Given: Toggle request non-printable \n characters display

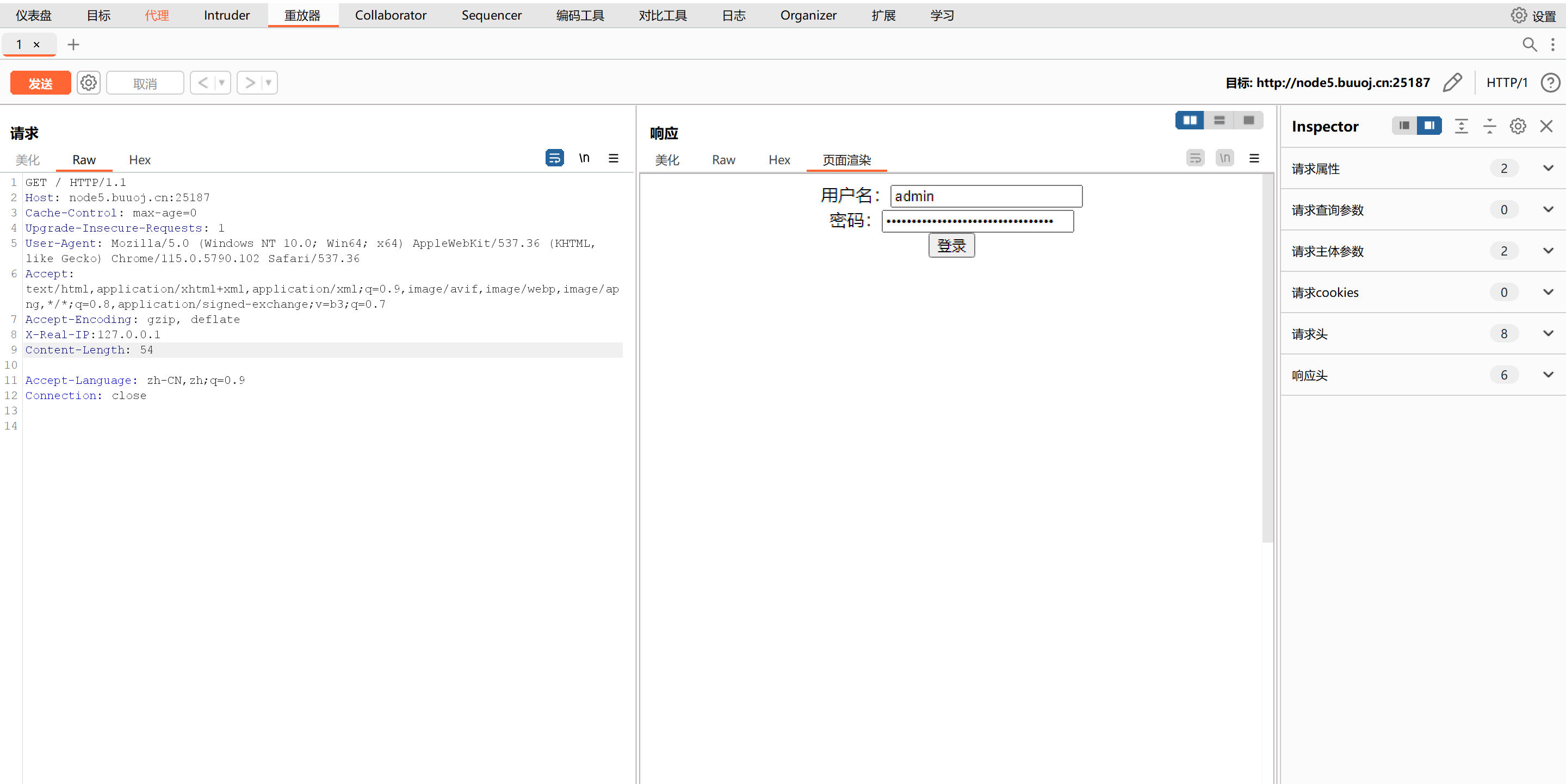Looking at the screenshot, I should coord(584,158).
